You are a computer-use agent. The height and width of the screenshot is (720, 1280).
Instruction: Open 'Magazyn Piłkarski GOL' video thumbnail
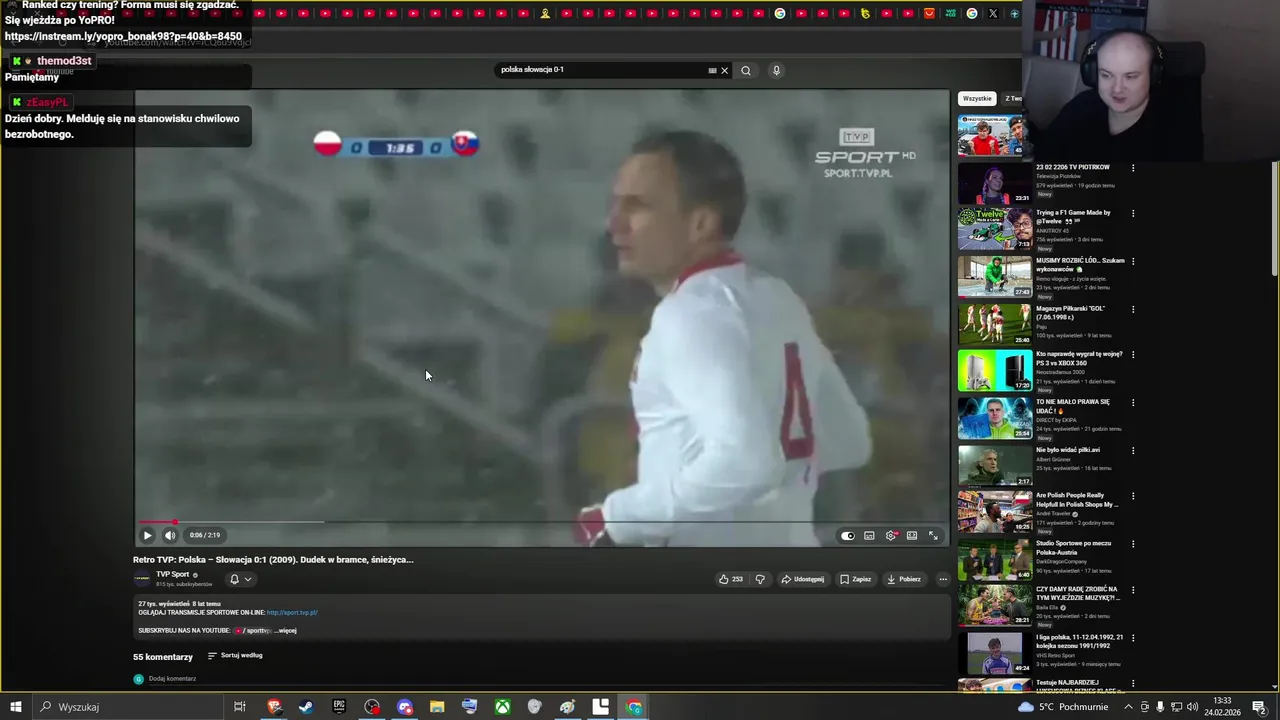tap(995, 324)
